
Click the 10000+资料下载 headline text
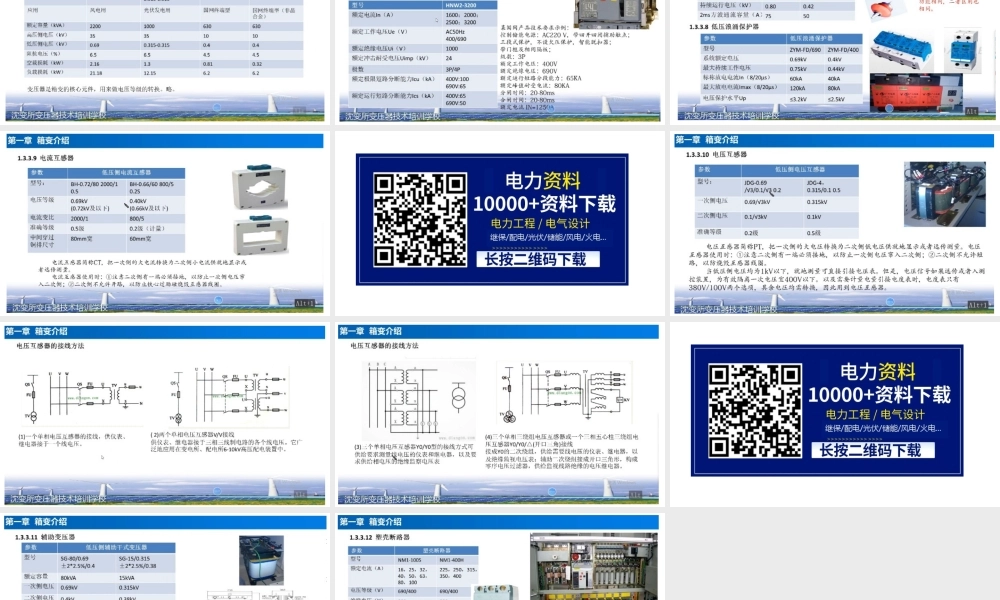546,203
